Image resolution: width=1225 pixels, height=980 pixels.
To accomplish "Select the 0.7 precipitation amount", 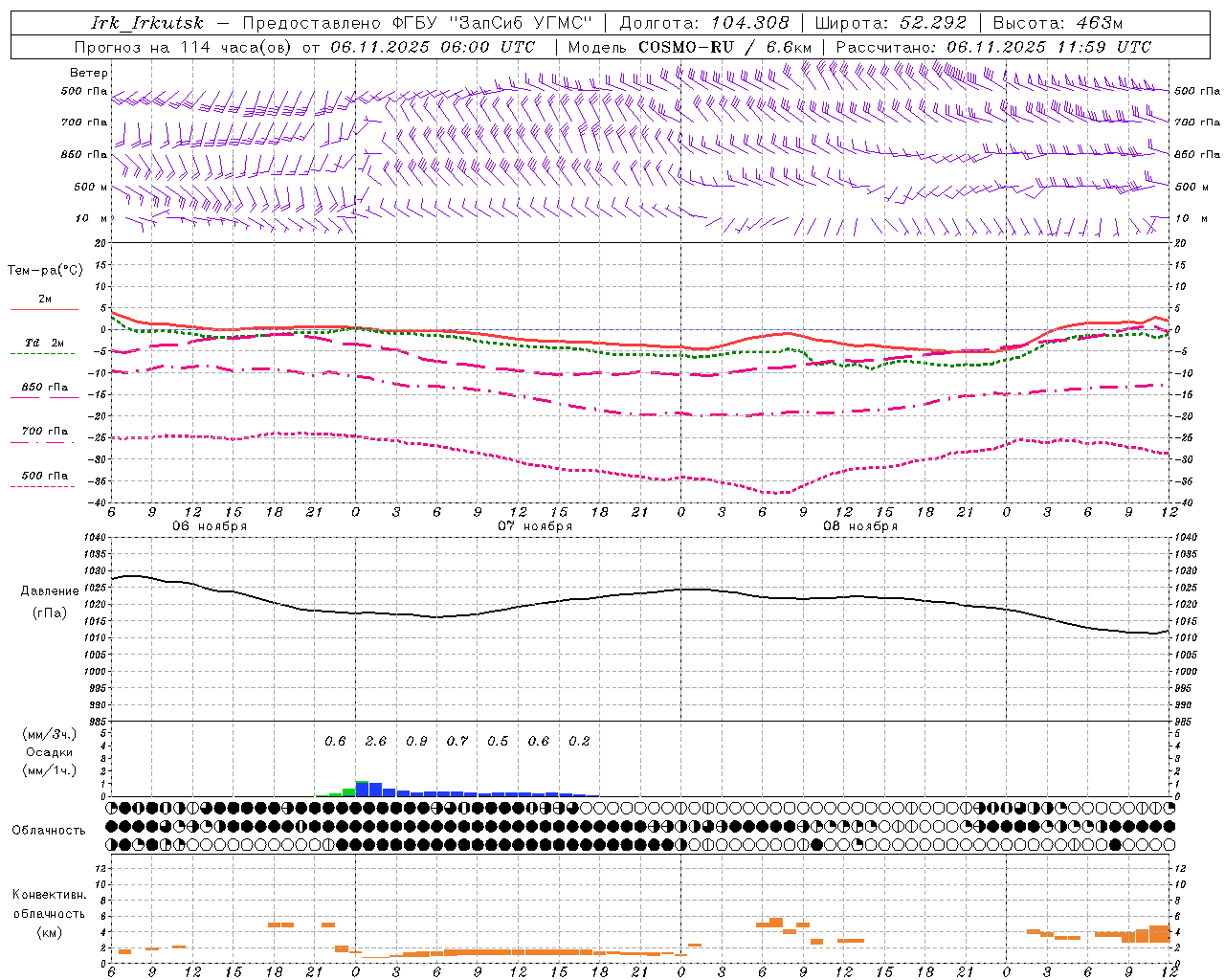I will coord(457,742).
